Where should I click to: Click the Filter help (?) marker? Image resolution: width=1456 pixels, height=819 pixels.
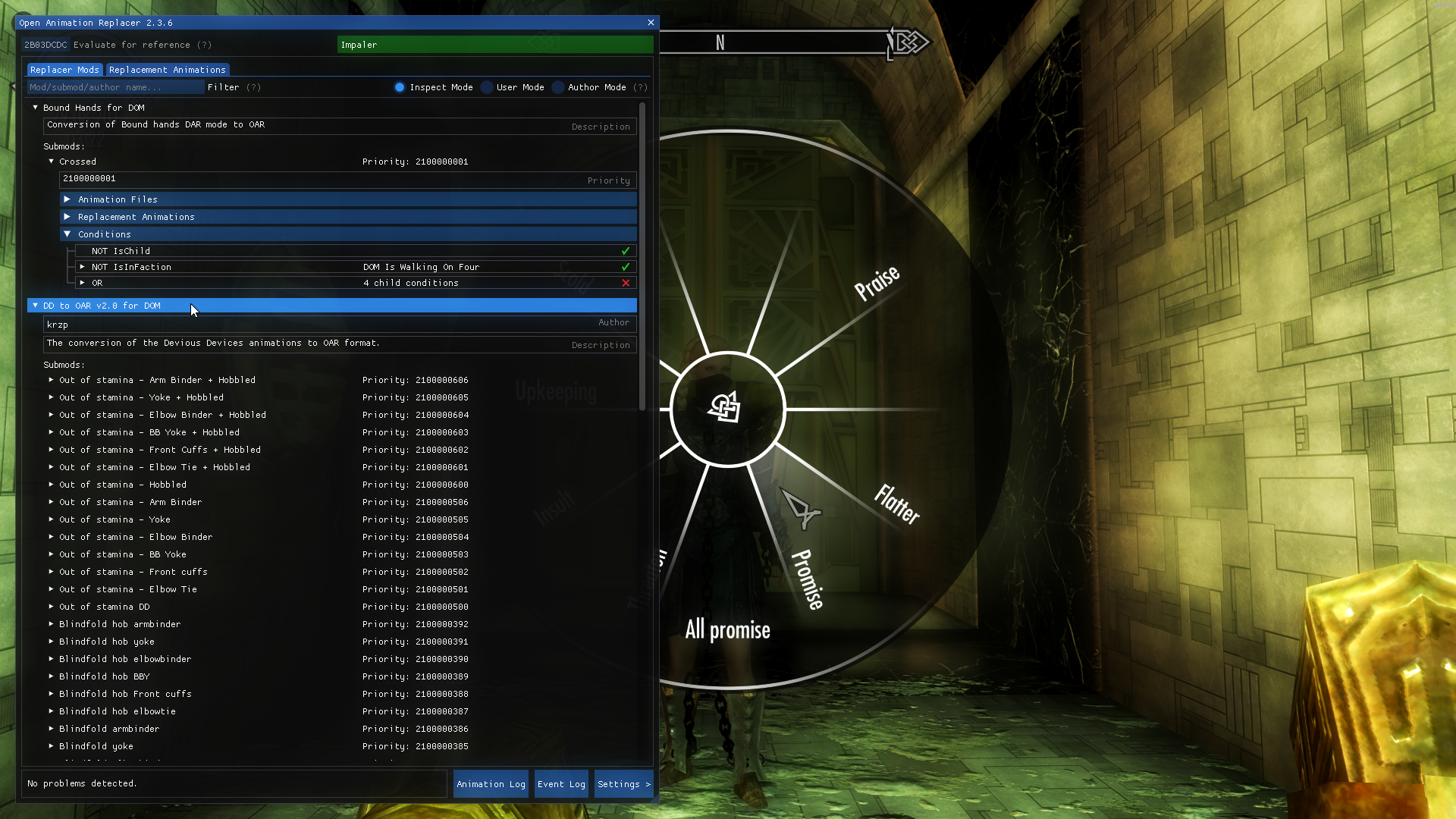point(253,87)
